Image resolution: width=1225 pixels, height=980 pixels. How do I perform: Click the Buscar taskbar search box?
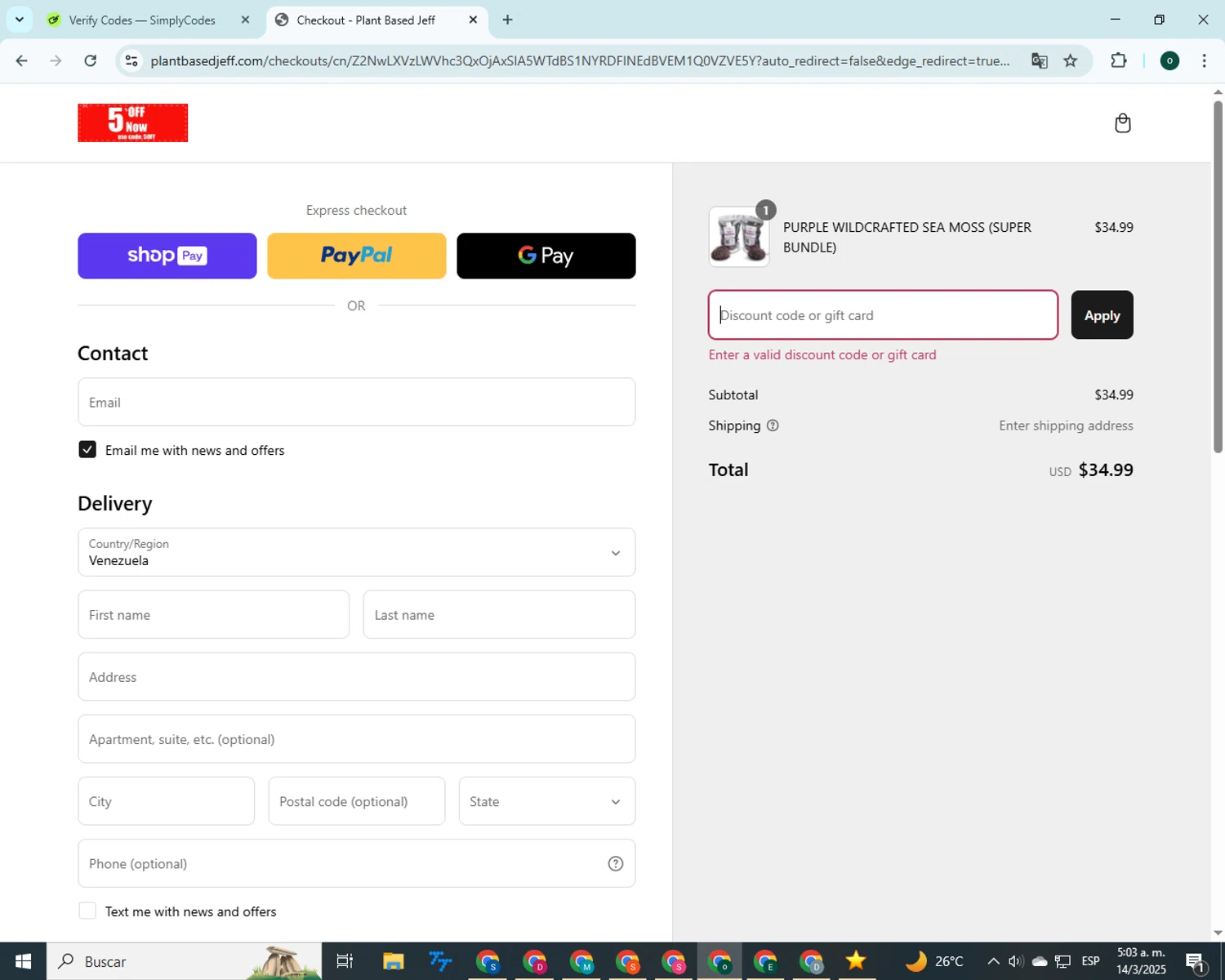184,961
